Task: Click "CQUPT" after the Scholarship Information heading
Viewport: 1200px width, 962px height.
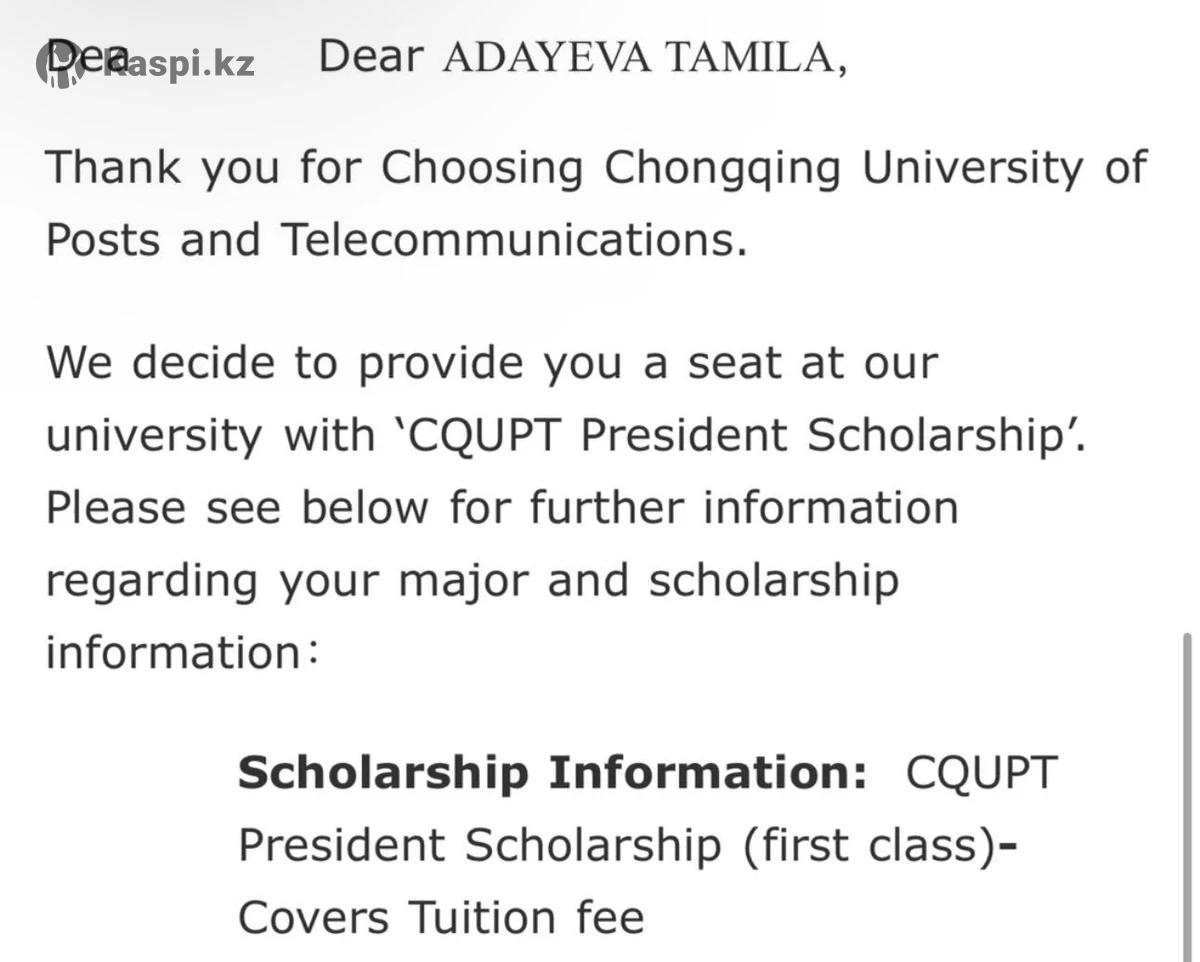Action: point(981,773)
